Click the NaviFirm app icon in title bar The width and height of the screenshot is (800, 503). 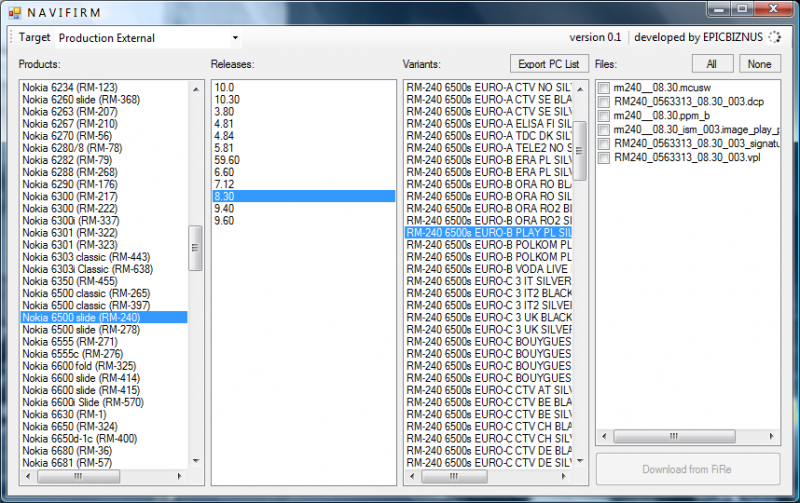click(15, 13)
